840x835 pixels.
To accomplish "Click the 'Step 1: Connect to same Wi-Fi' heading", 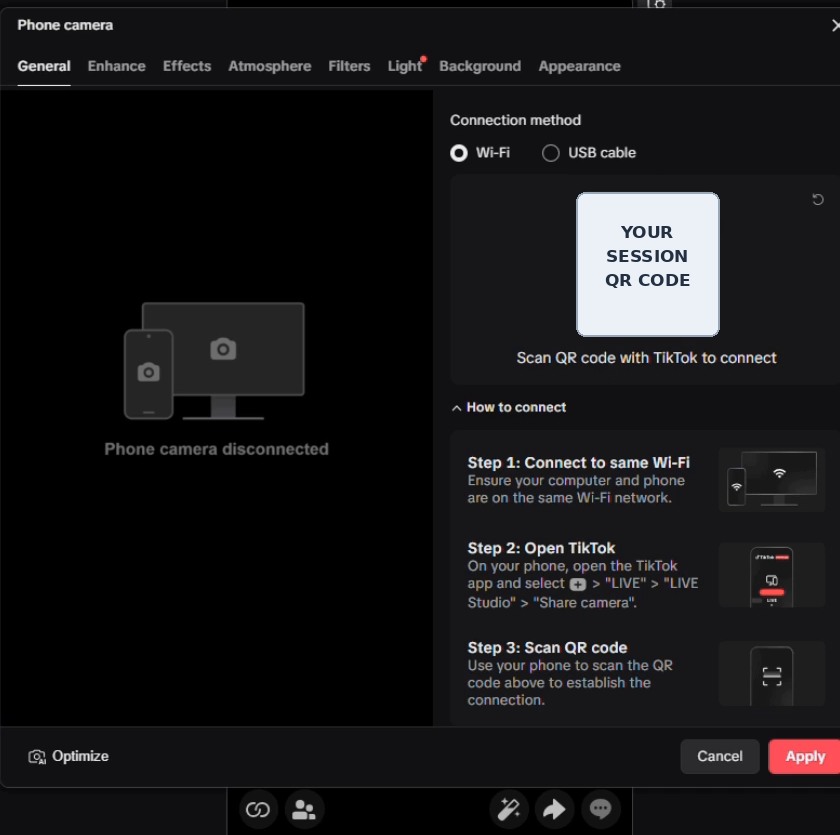I will coord(579,462).
